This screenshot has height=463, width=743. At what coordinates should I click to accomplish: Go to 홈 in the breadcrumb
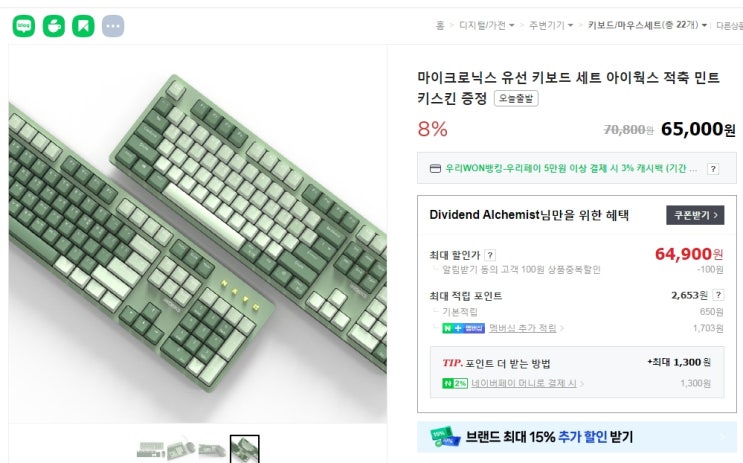pyautogui.click(x=440, y=25)
